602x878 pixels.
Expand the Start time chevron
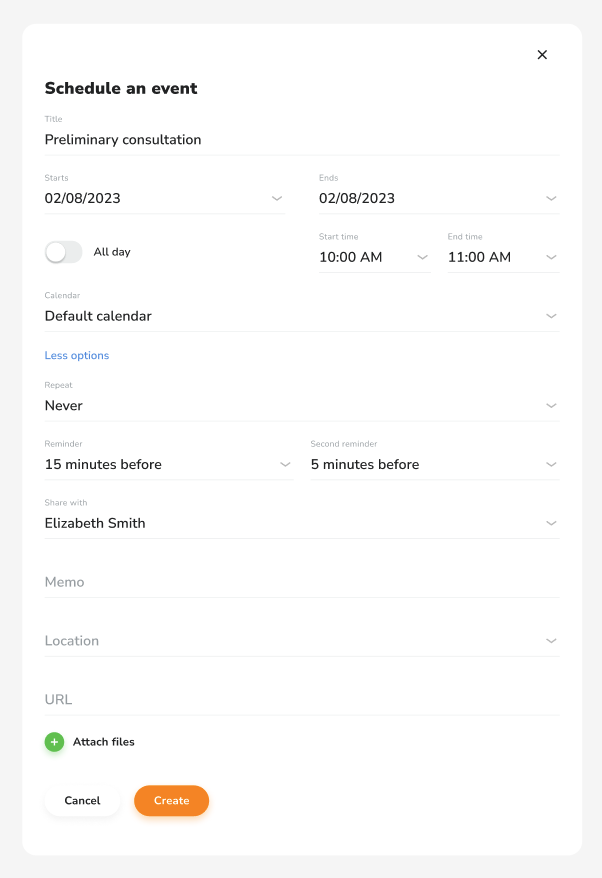[422, 257]
